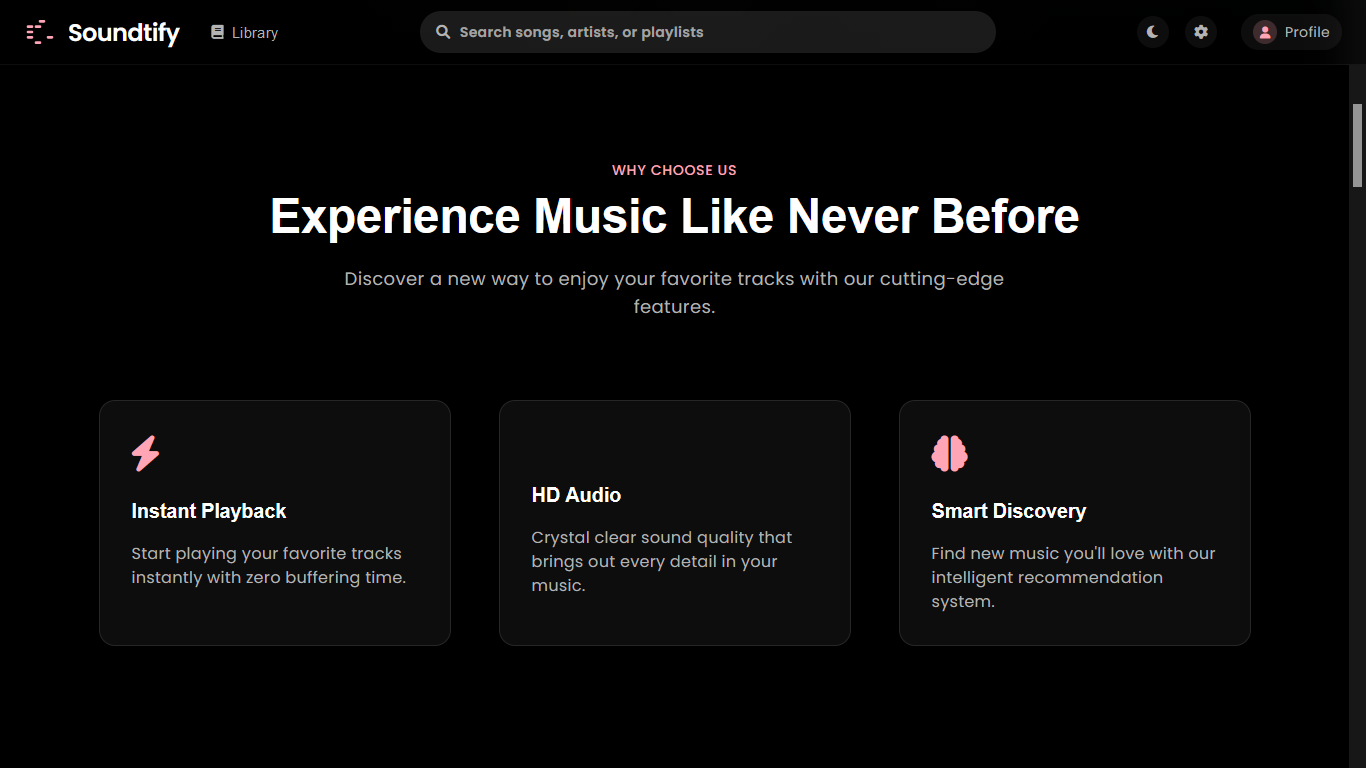This screenshot has width=1366, height=768.
Task: Click the magnifying glass search icon
Action: tap(443, 32)
